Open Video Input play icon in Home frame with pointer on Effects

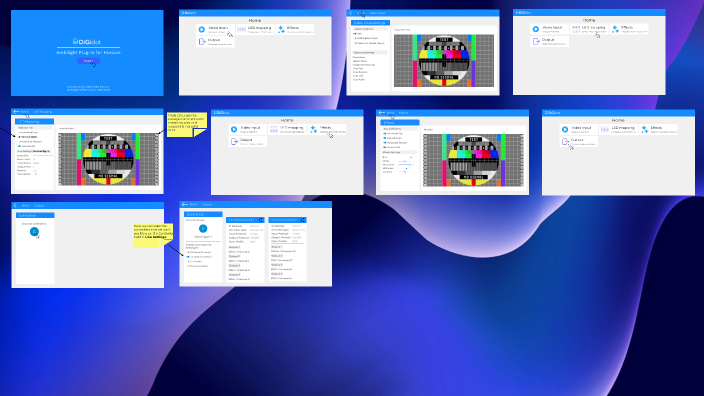click(234, 129)
